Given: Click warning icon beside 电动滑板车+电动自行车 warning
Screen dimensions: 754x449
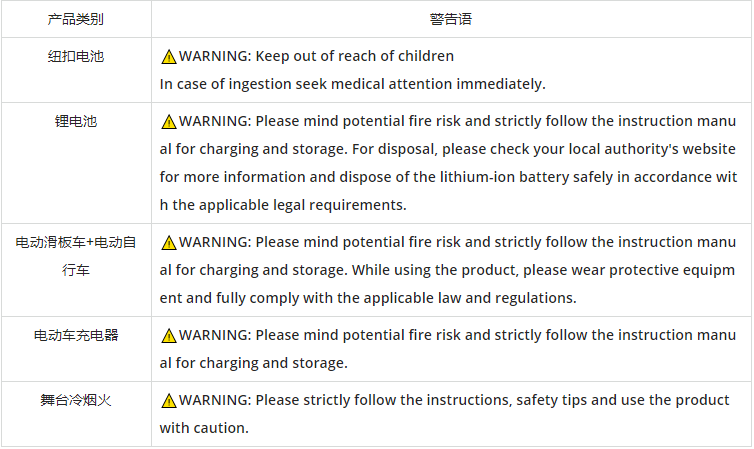Looking at the screenshot, I should coord(169,243).
